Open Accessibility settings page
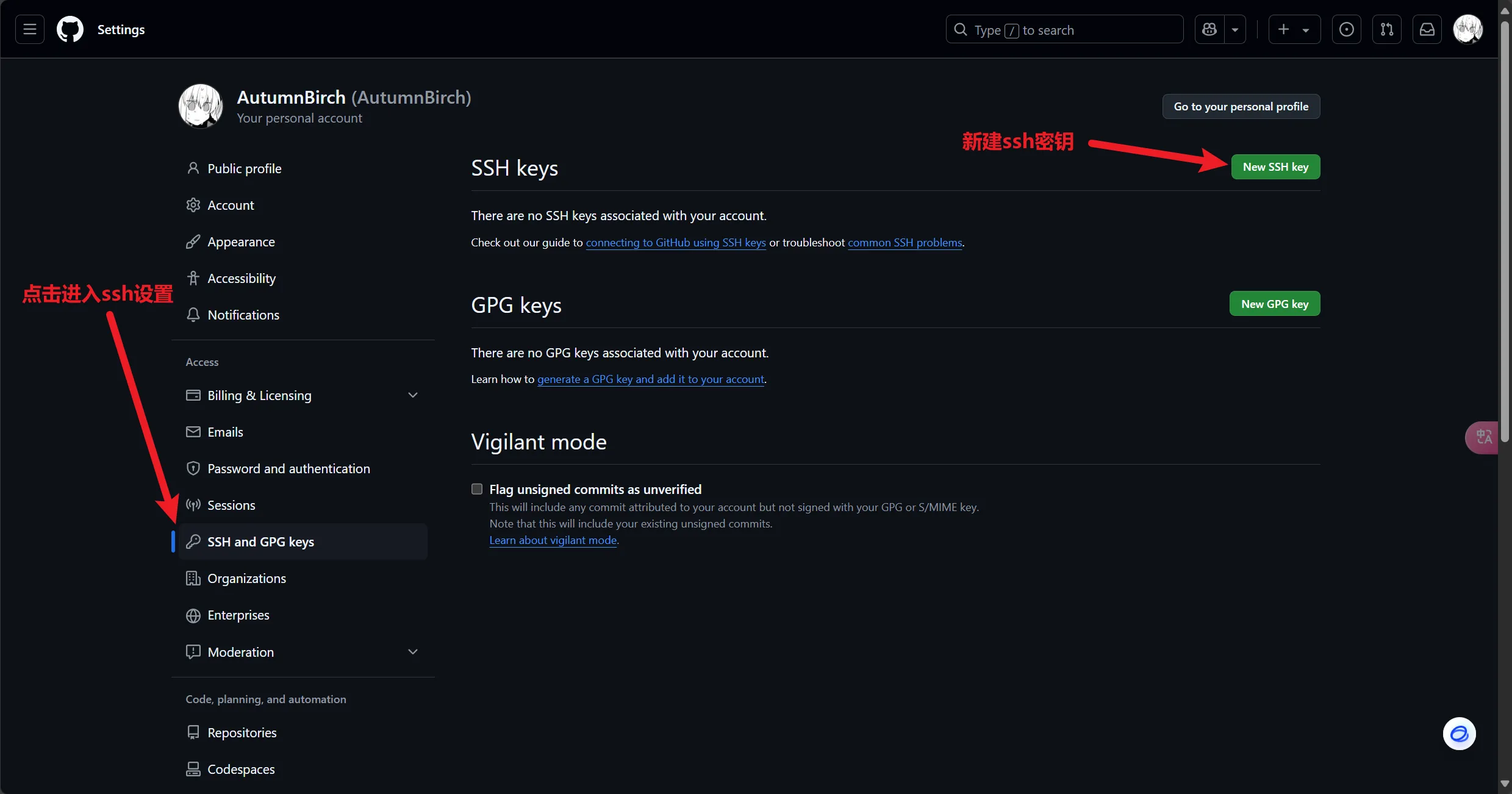Screen dimensions: 1512x794 click(303, 278)
